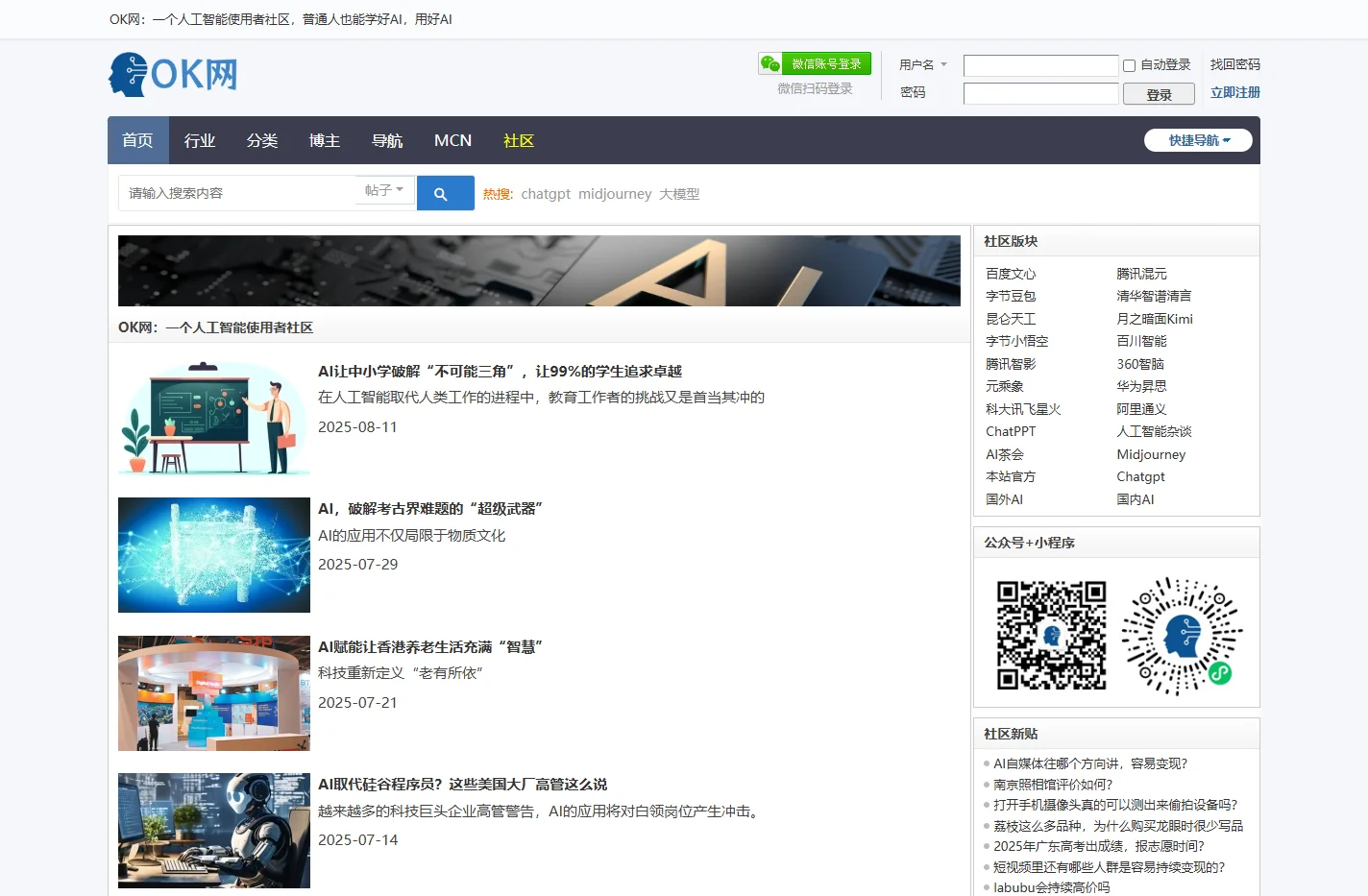The height and width of the screenshot is (896, 1368).
Task: Open the 元乘象 board
Action: [1005, 386]
